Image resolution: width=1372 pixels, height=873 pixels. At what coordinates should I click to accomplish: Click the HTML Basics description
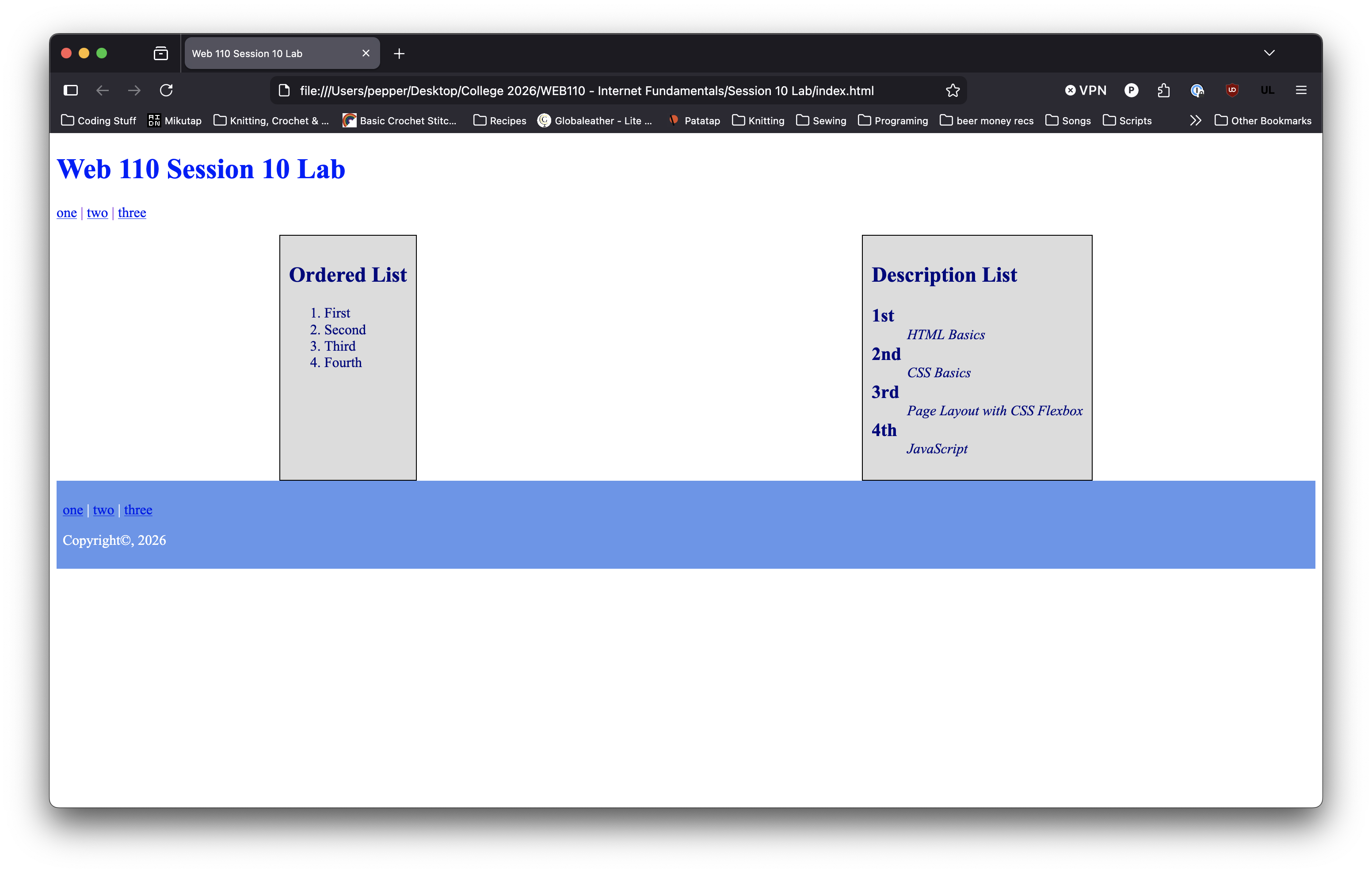(x=946, y=335)
